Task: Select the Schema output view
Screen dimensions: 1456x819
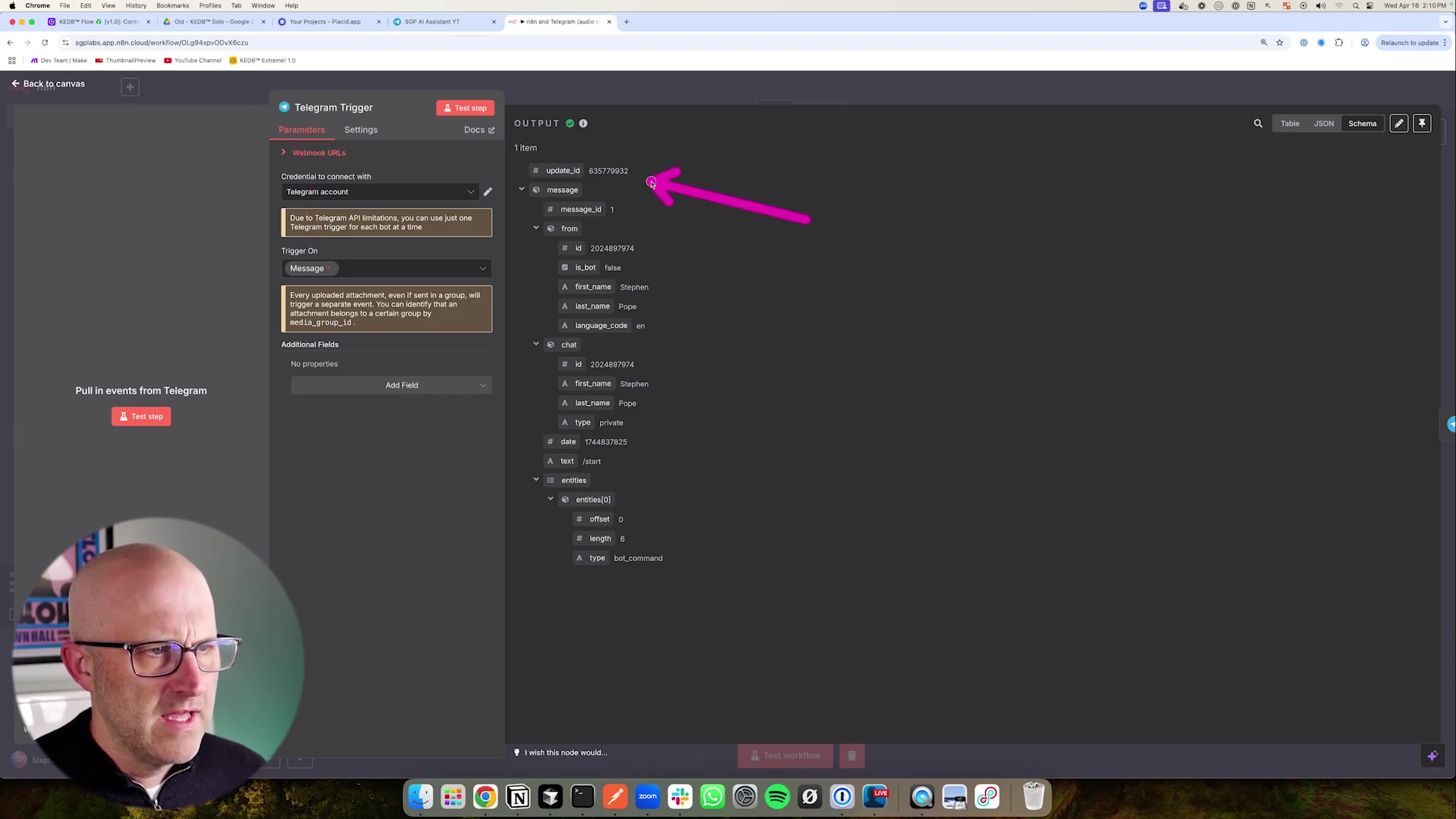Action: tap(1362, 124)
